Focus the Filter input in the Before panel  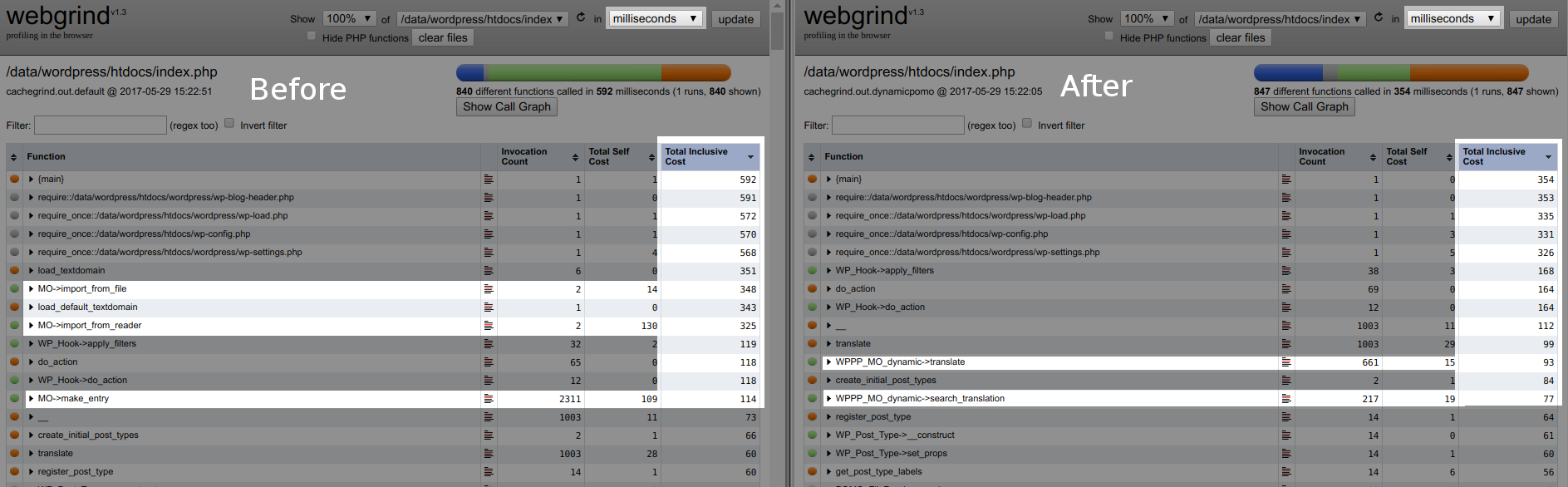(x=101, y=125)
